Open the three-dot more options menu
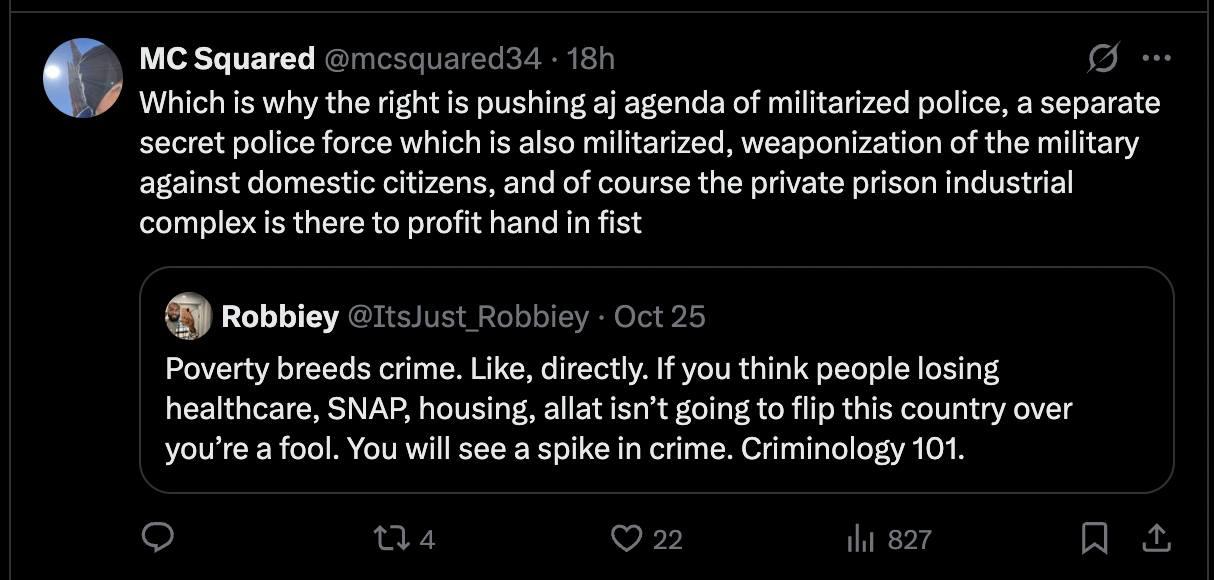Viewport: 1214px width, 580px height. click(1156, 59)
